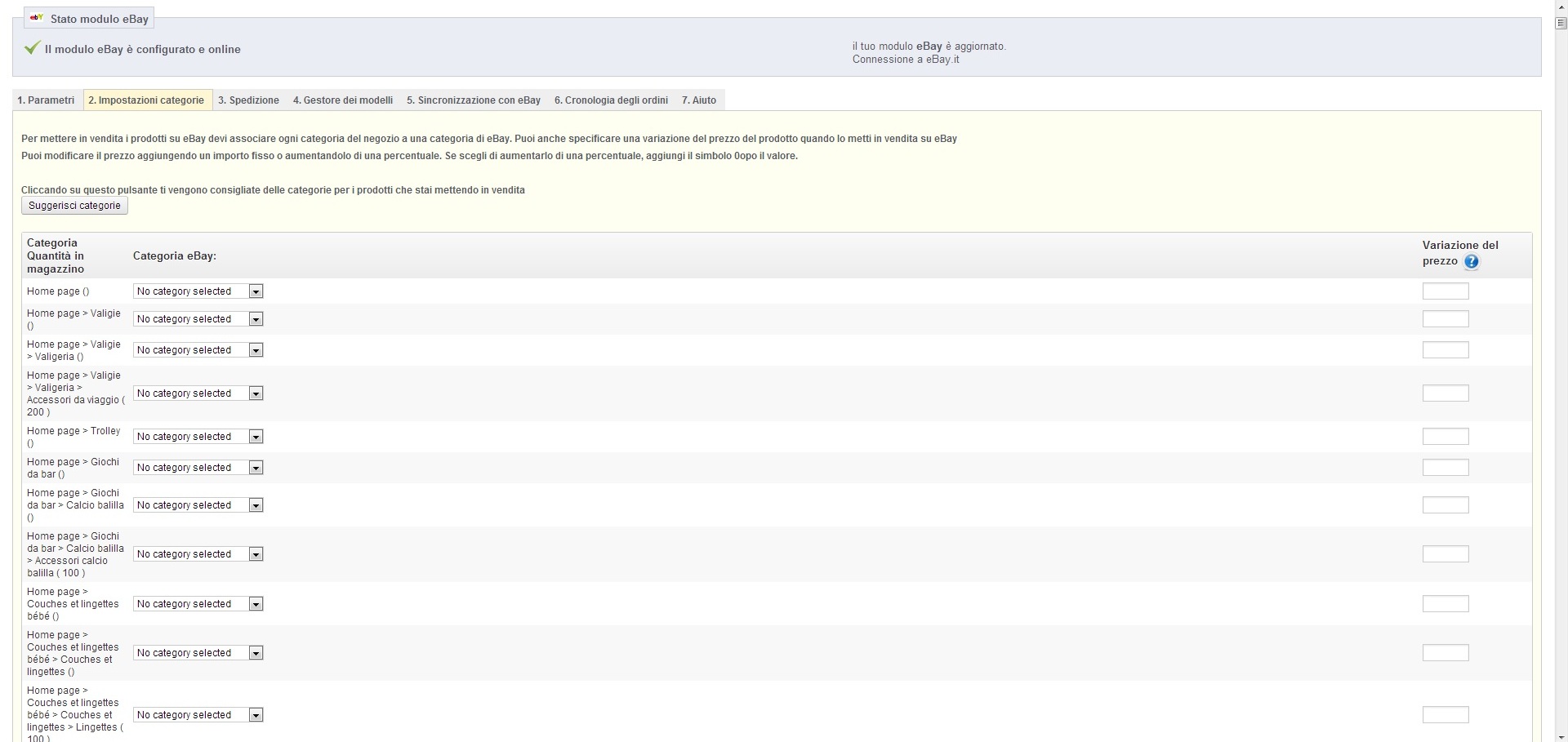Open dropdown for Giochi da bar > Calcio balilla ()
Screen dimensions: 1568x742
tap(198, 505)
